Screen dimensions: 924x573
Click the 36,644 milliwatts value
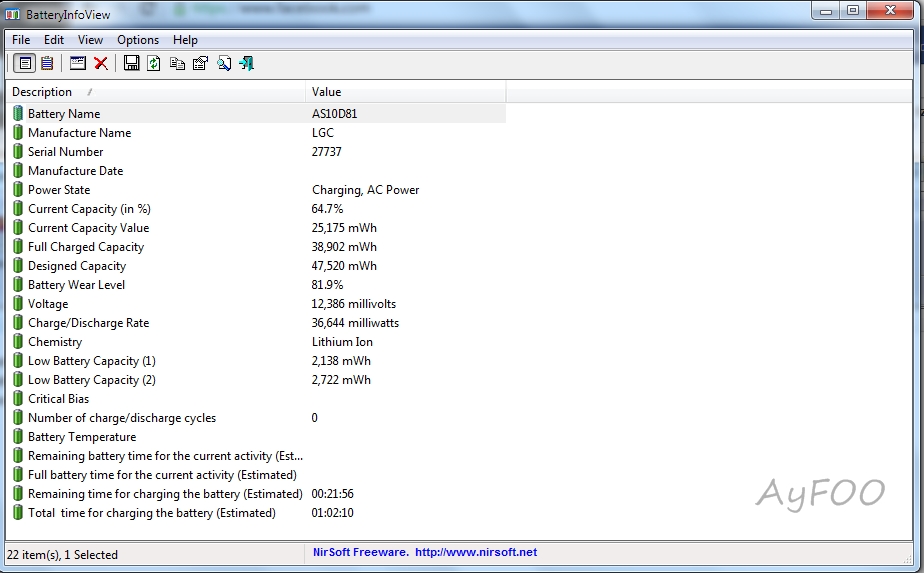355,322
